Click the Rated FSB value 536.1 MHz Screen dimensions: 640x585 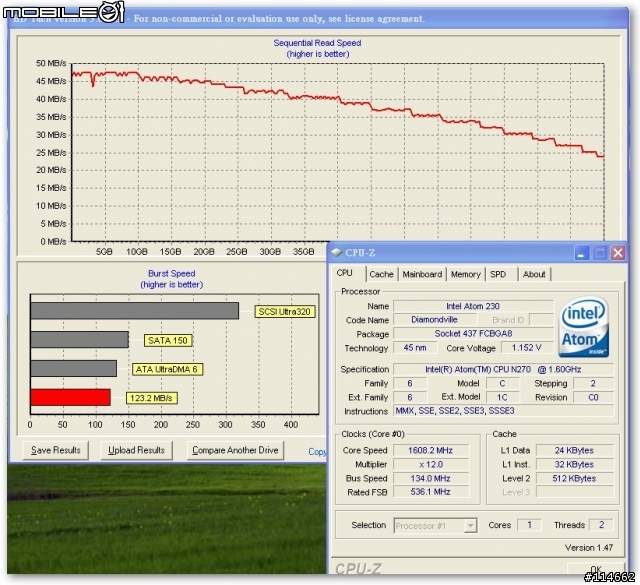[431, 492]
